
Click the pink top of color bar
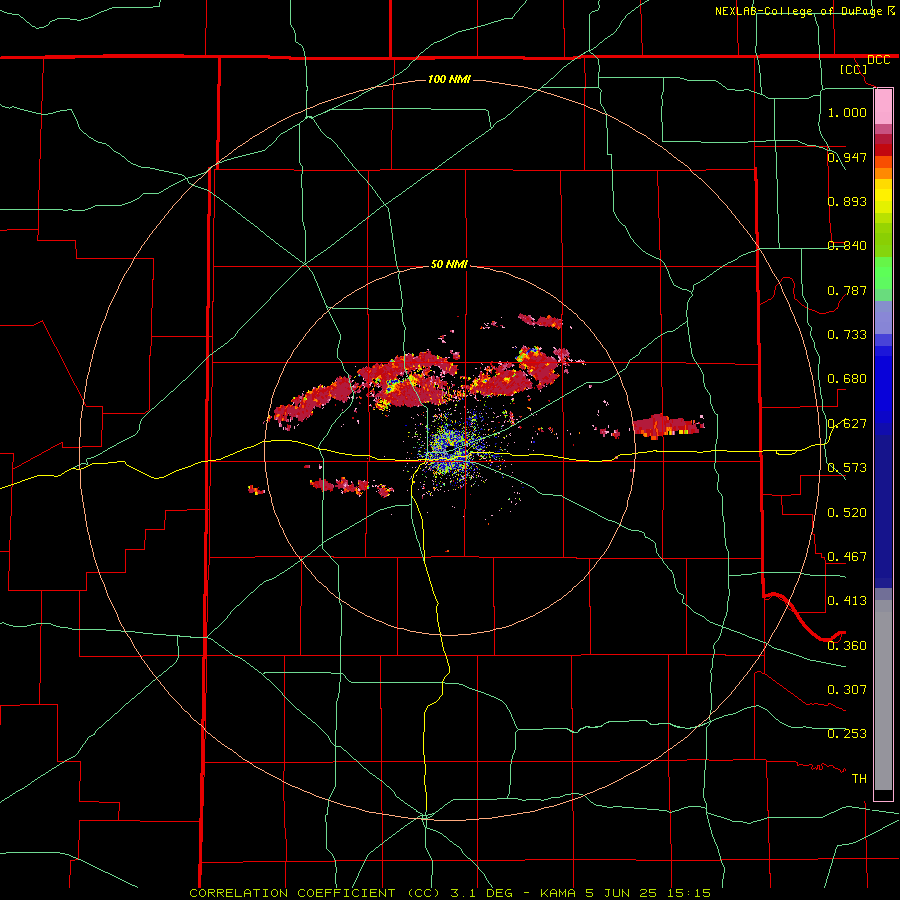pos(883,107)
